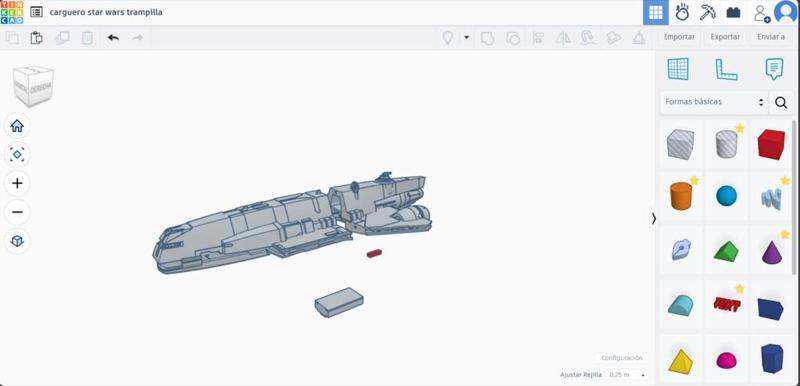Click the shapes panel scrollbar

click(793, 196)
